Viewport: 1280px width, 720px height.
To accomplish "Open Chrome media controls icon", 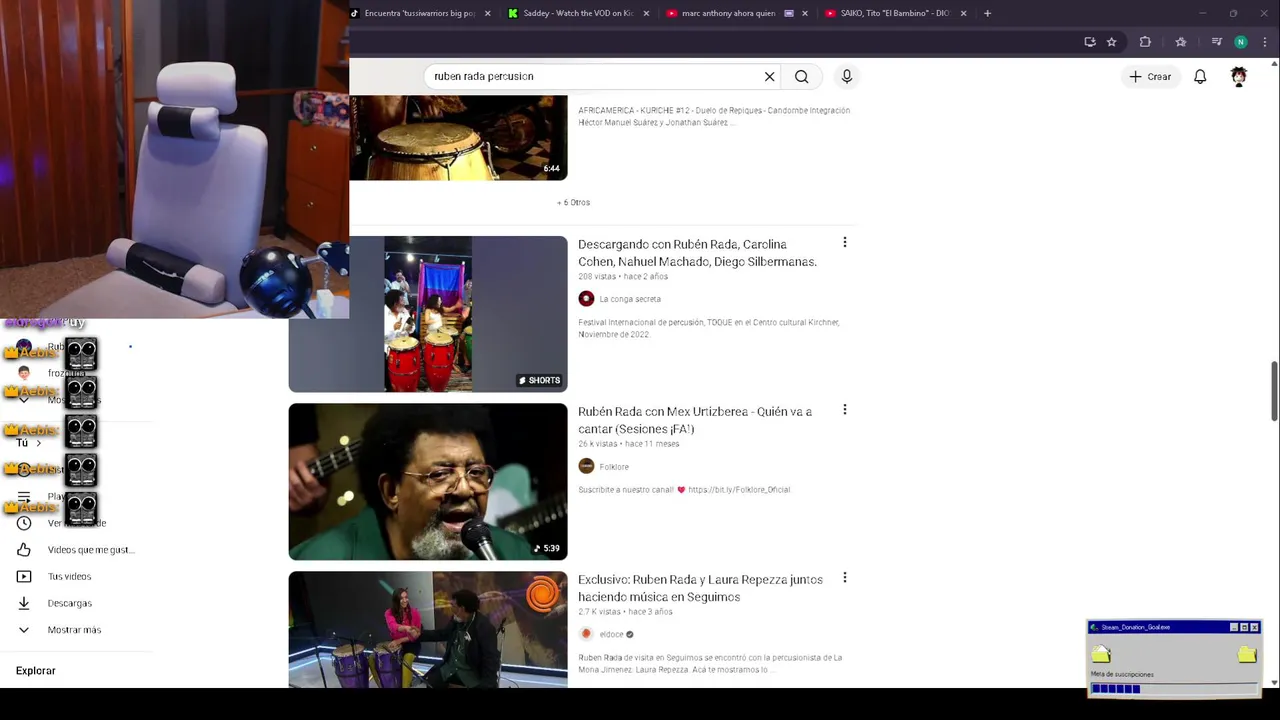I will (1216, 42).
